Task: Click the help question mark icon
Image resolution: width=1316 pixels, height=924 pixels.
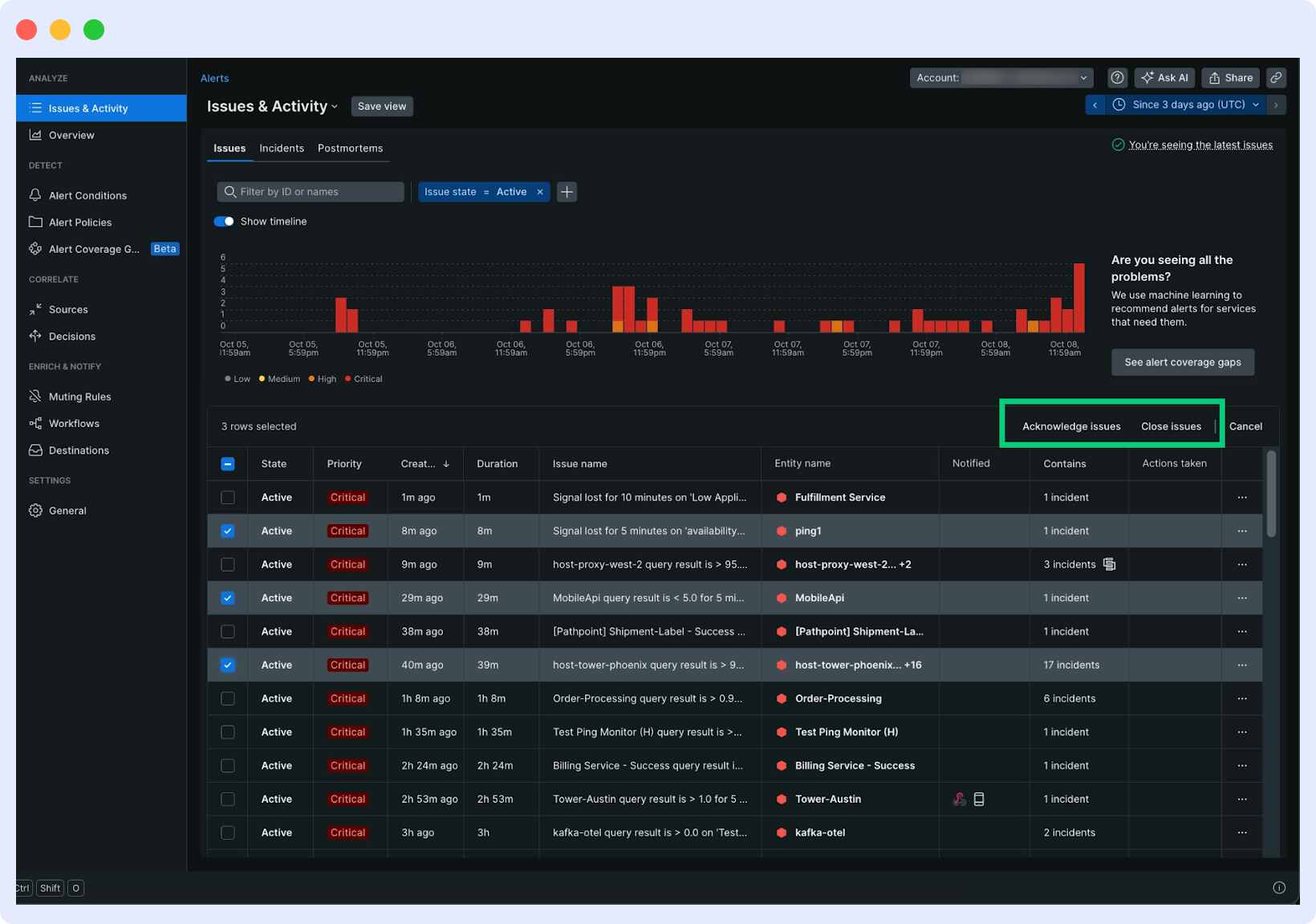Action: pyautogui.click(x=1117, y=77)
